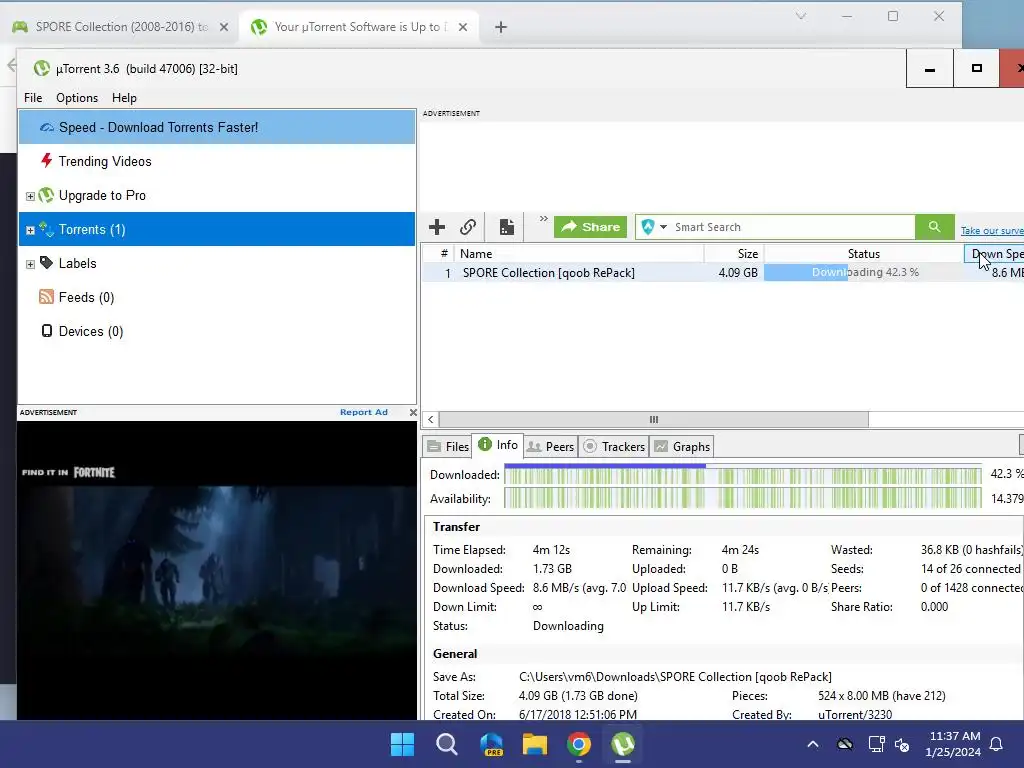Open the Take our survey link
The height and width of the screenshot is (768, 1024).
992,231
